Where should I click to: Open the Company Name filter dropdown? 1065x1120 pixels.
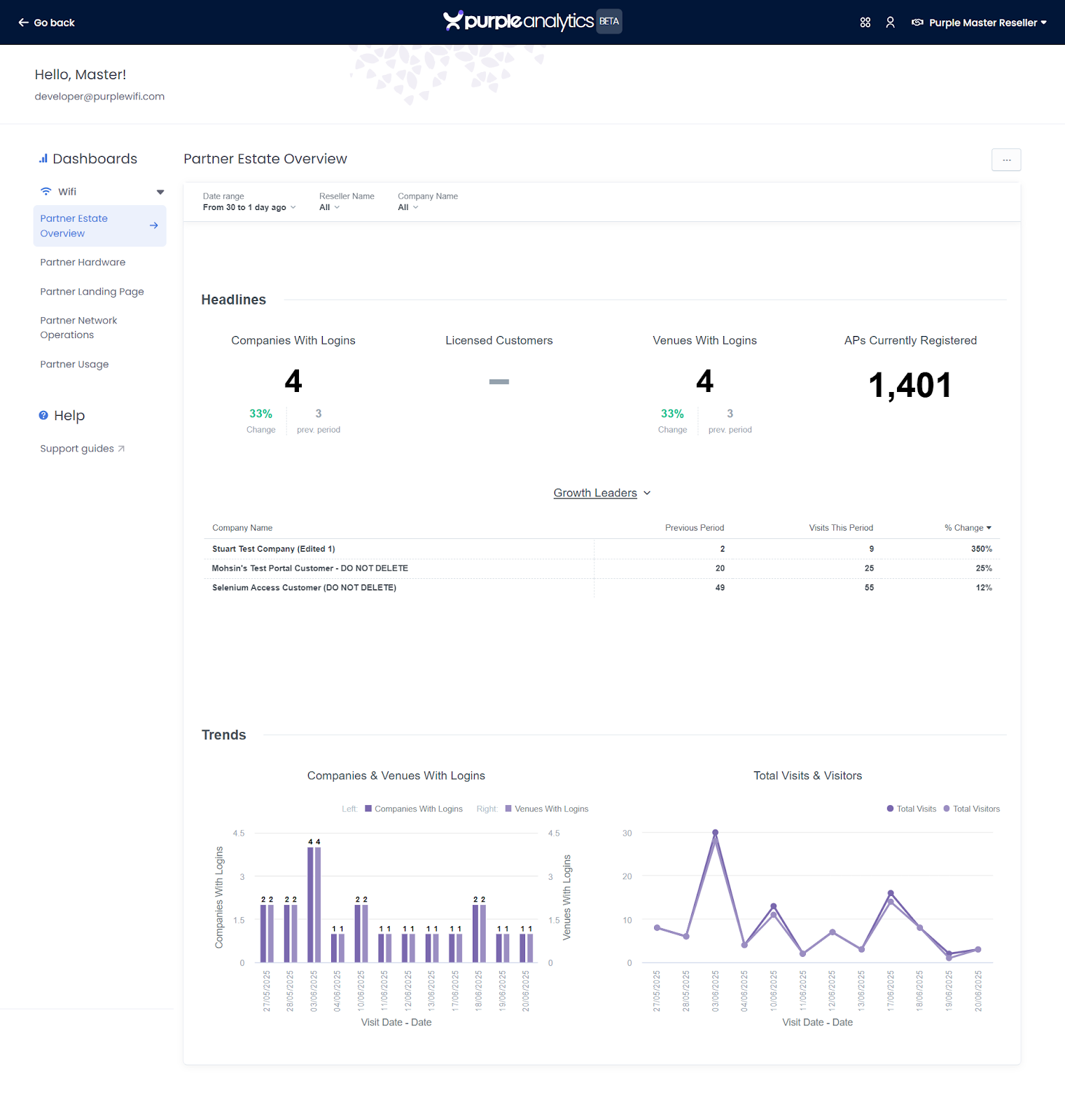tap(408, 207)
